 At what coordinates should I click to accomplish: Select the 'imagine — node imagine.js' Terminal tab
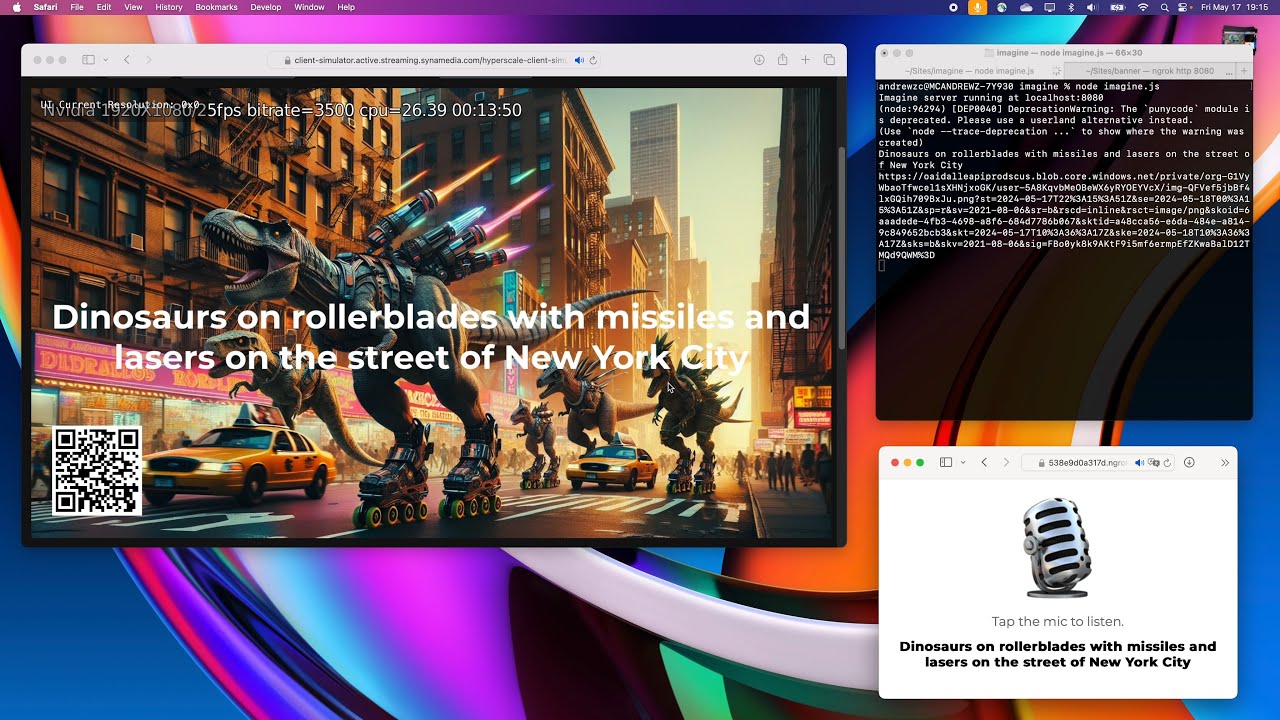coord(969,71)
